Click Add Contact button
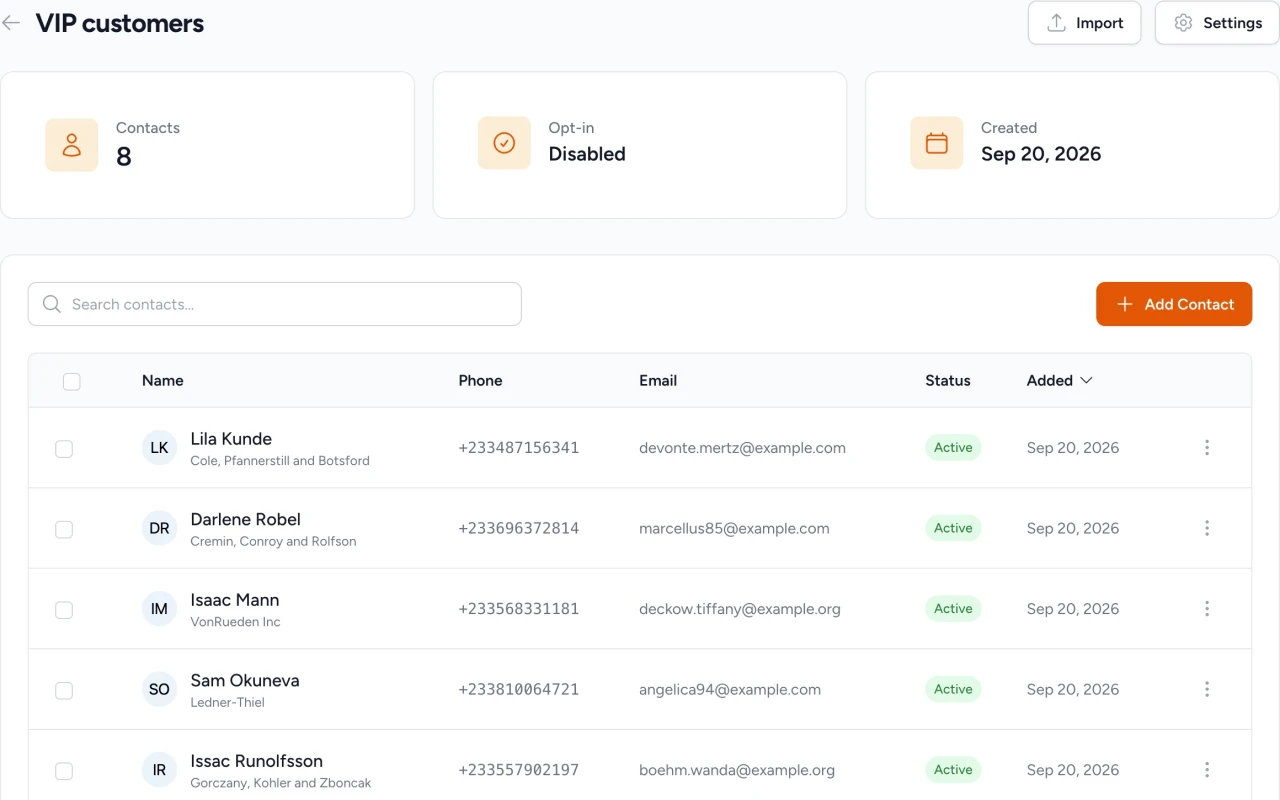This screenshot has height=800, width=1280. click(1174, 304)
